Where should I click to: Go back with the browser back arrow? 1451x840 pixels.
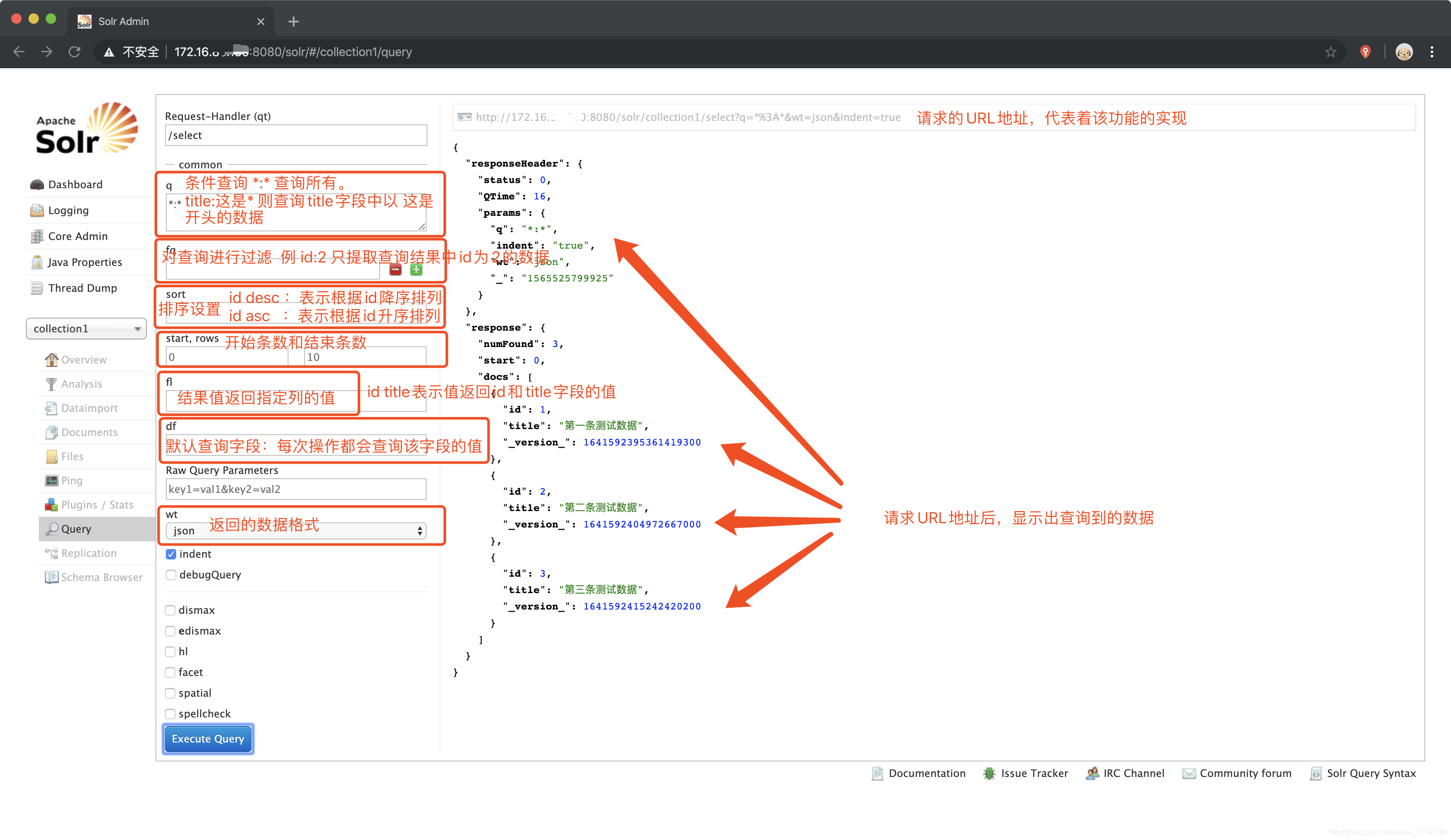19,52
